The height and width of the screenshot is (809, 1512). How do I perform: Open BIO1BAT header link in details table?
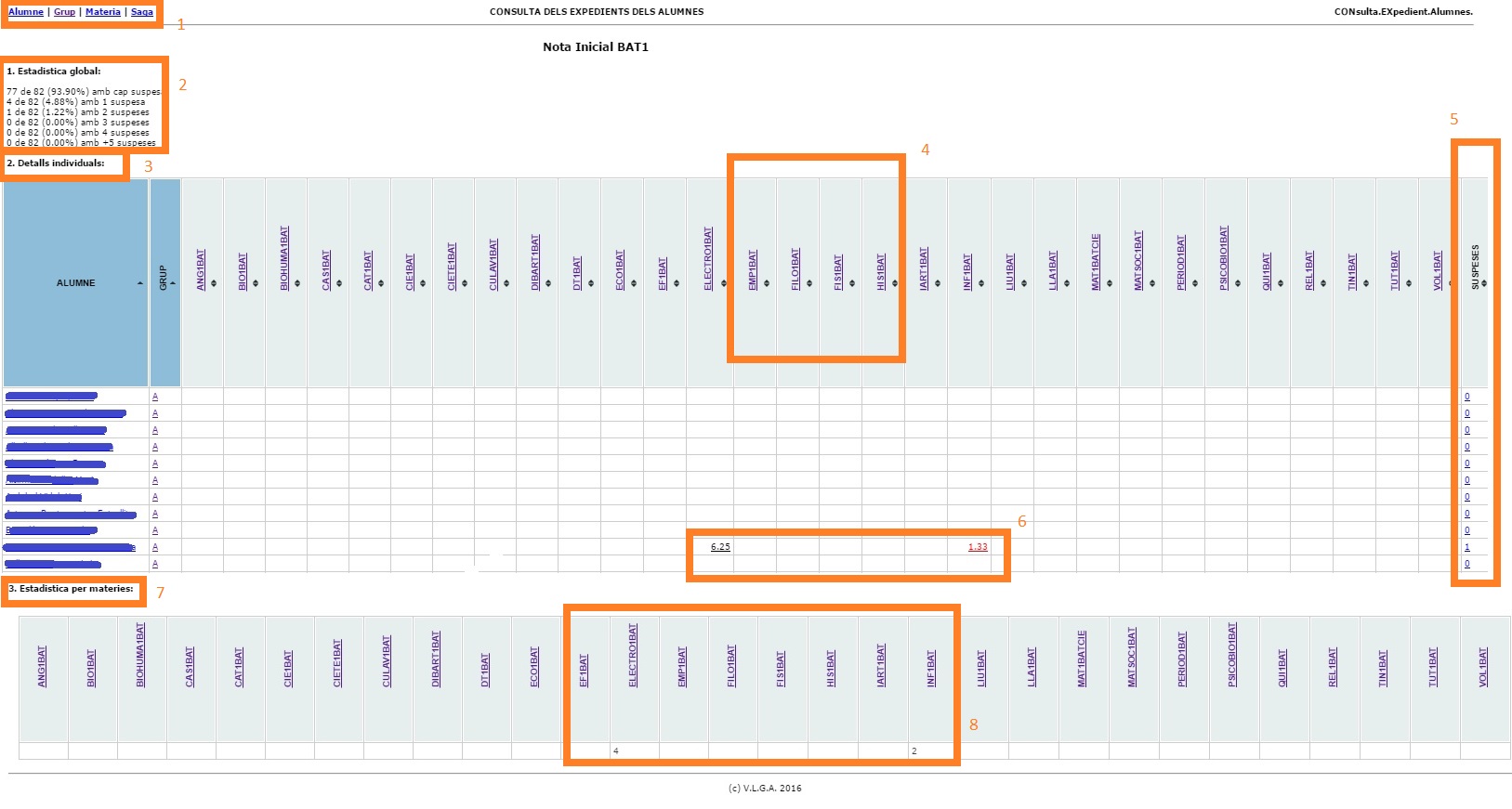(x=243, y=271)
